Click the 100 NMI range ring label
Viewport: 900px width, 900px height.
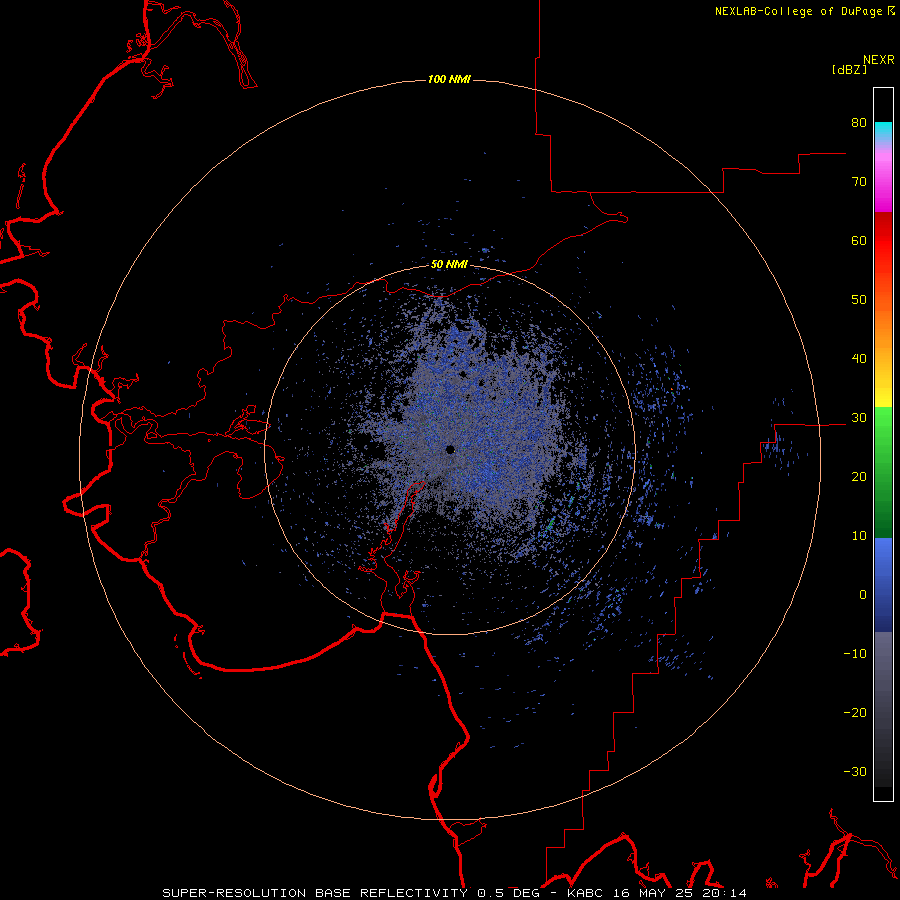tap(449, 79)
